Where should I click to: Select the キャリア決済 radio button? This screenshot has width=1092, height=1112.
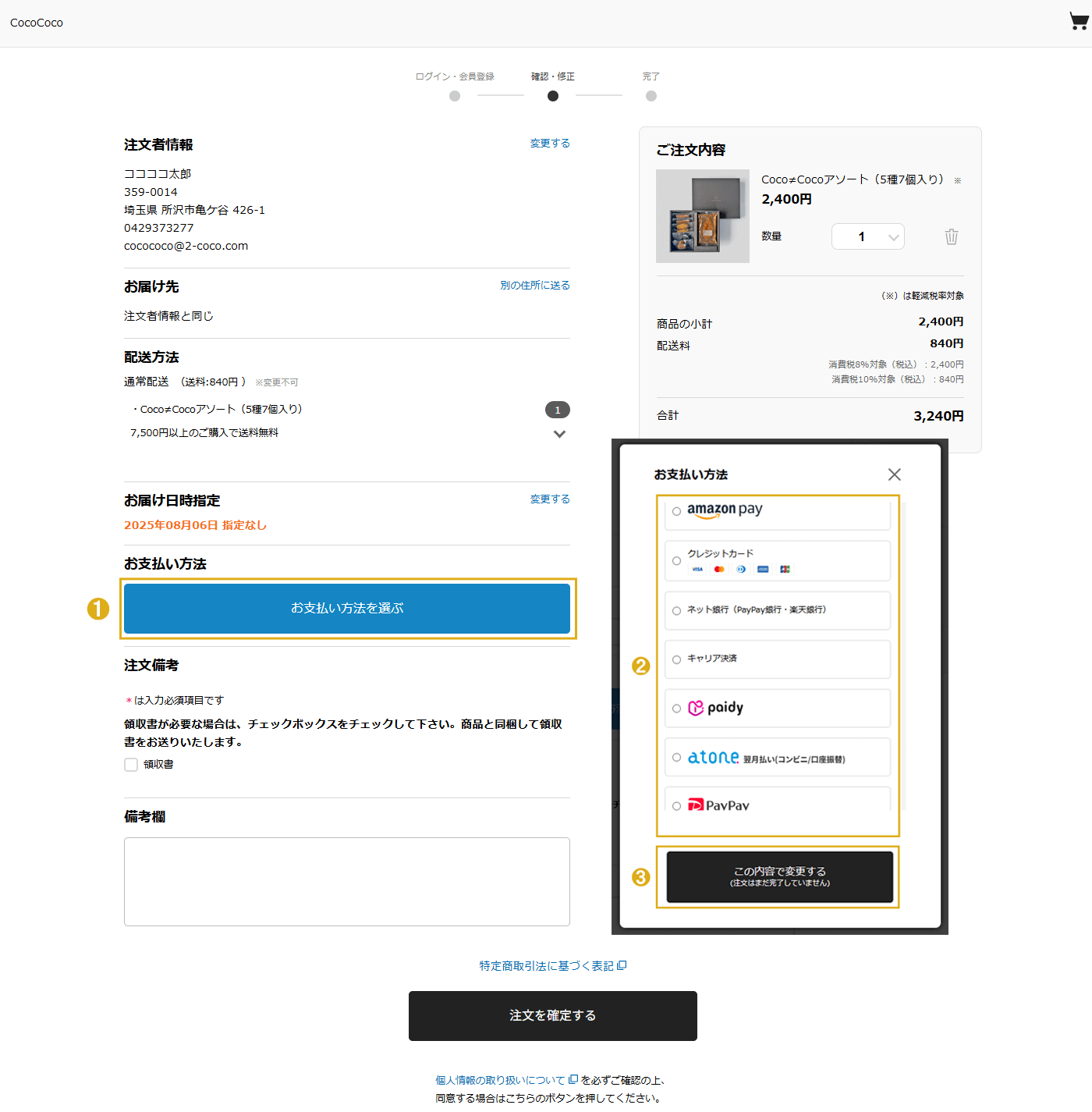pyautogui.click(x=676, y=659)
